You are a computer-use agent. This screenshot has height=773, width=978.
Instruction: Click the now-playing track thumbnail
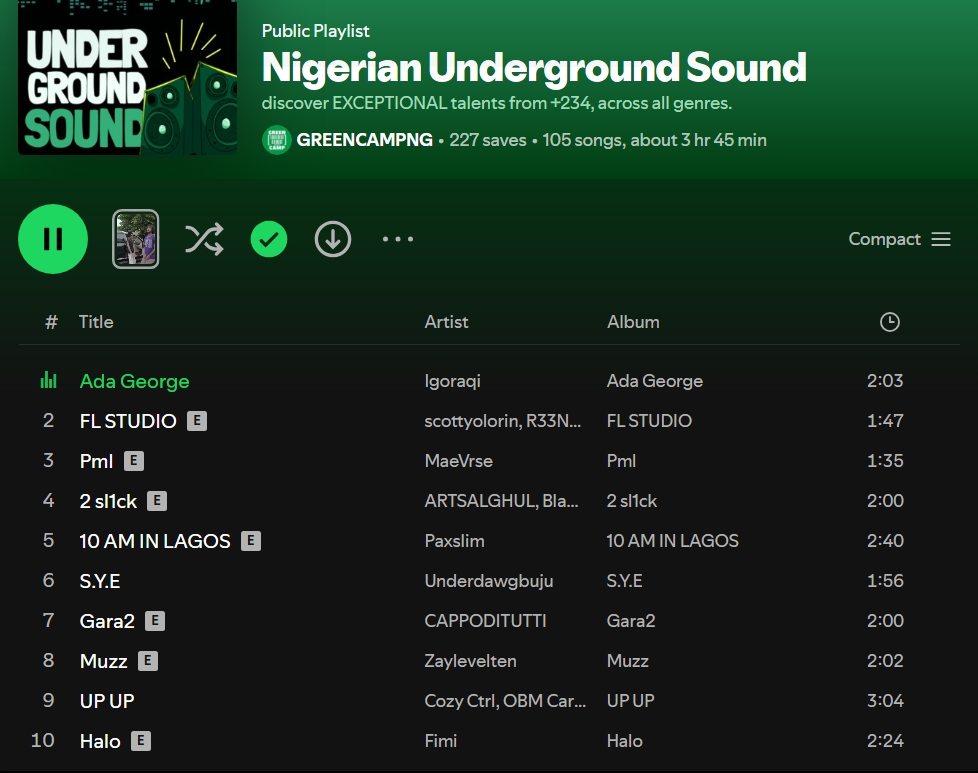point(135,239)
